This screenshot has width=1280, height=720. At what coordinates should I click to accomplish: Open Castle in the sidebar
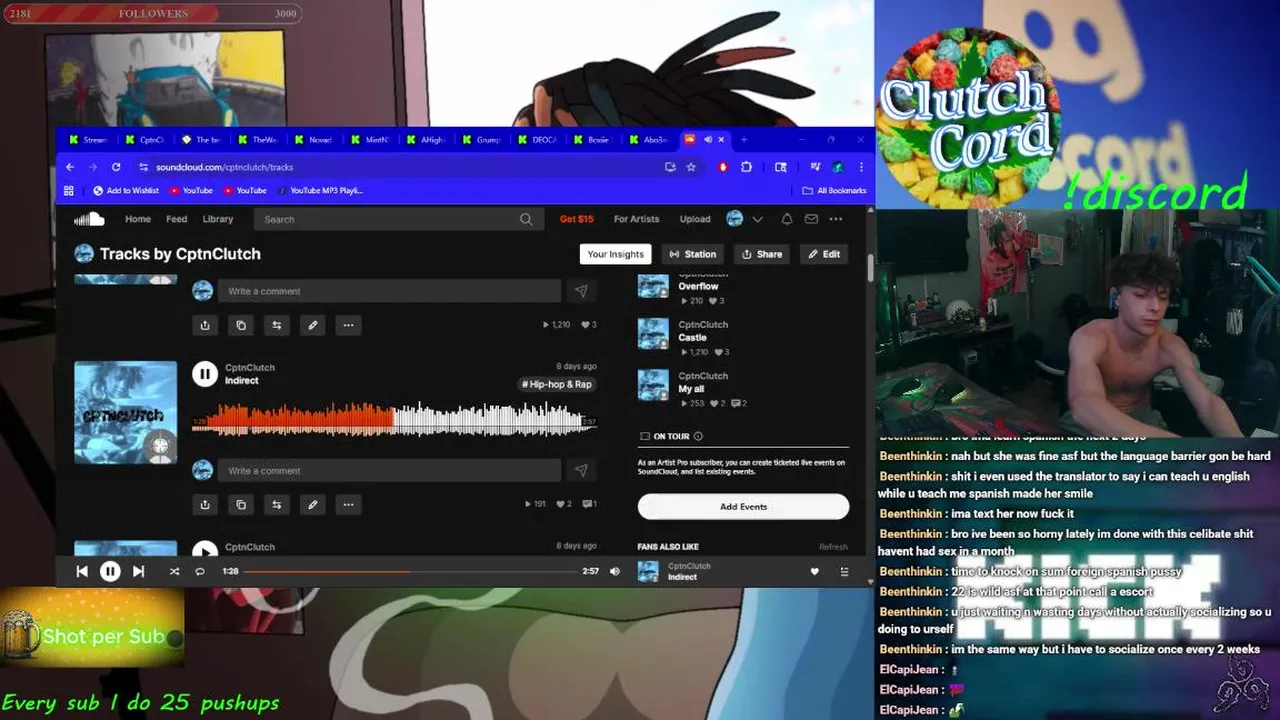(692, 338)
